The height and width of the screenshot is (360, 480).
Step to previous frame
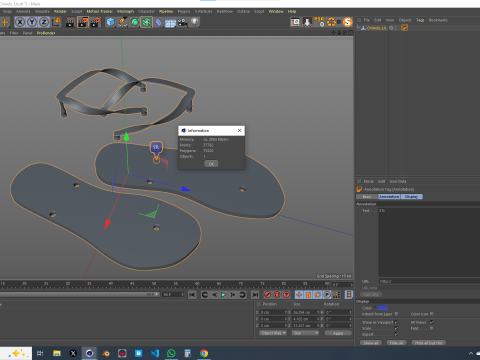point(214,295)
